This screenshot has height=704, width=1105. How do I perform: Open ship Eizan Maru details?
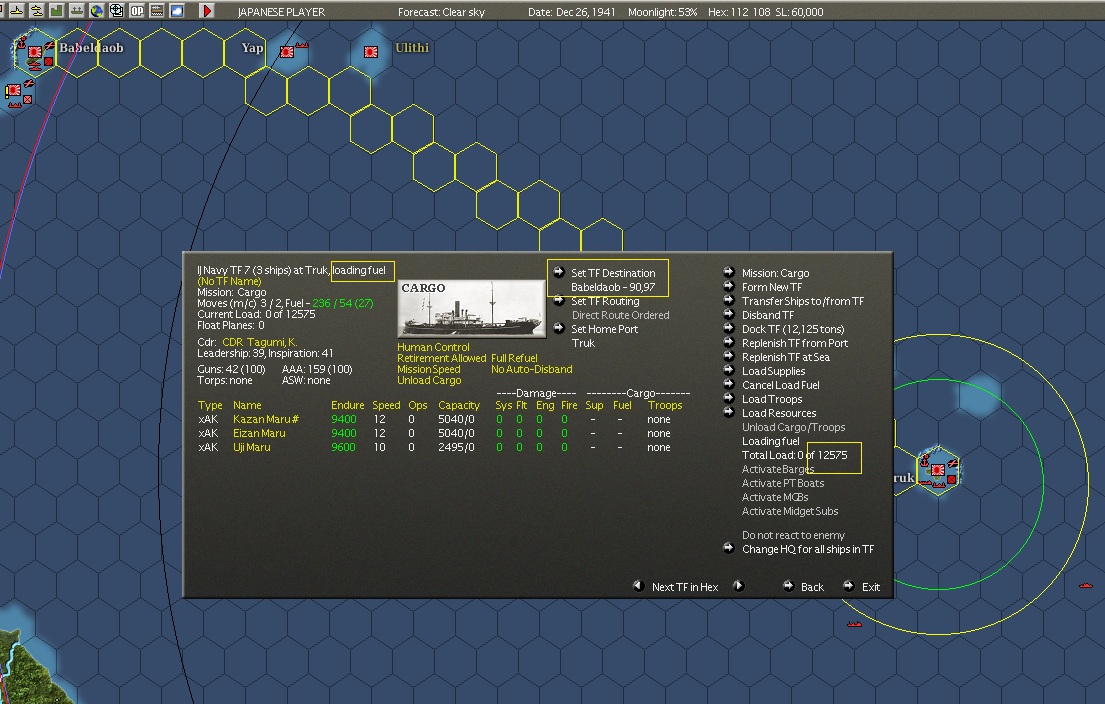pos(259,433)
